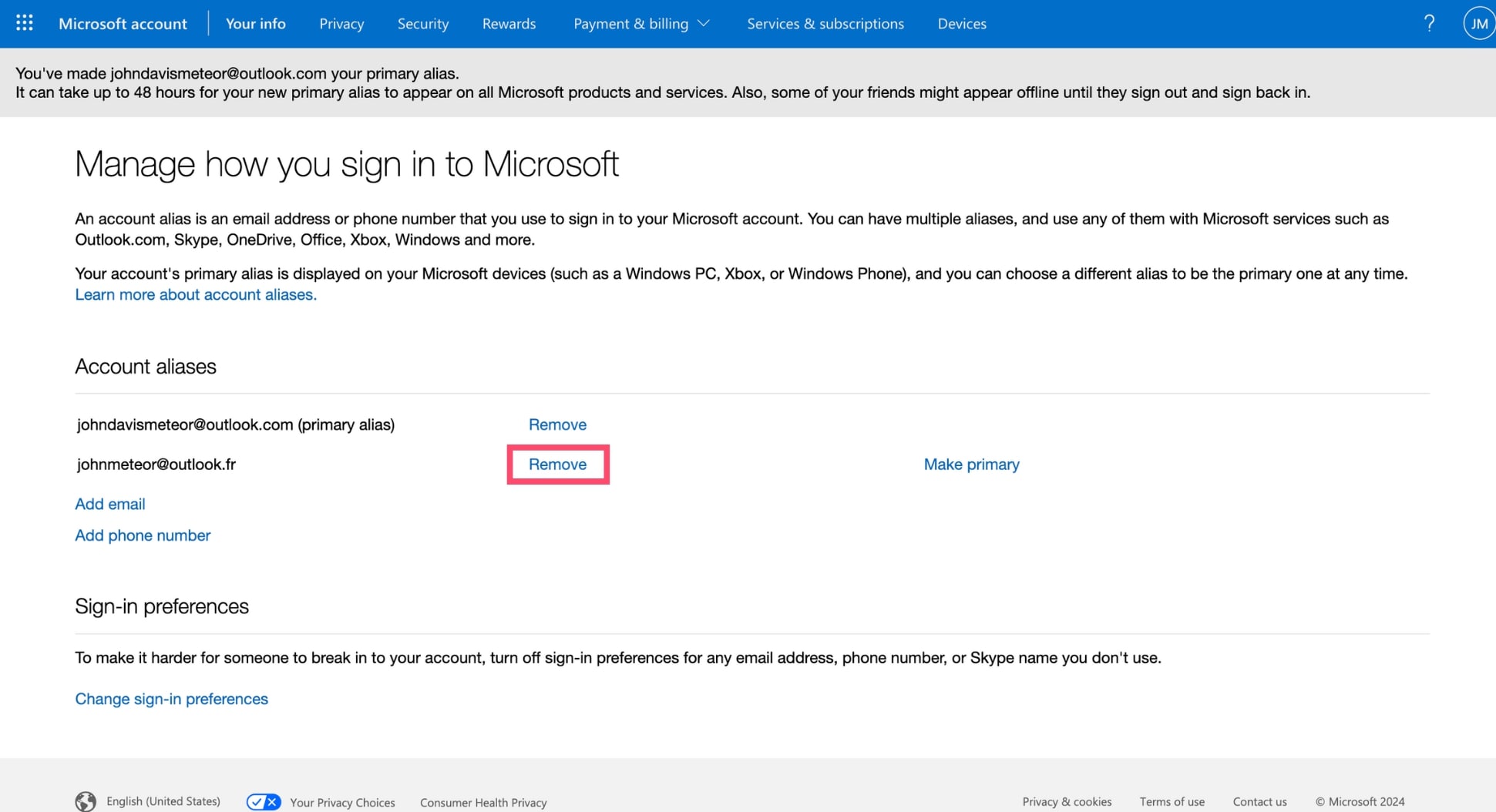
Task: Click the Manage how you sign in heading
Action: pyautogui.click(x=347, y=164)
